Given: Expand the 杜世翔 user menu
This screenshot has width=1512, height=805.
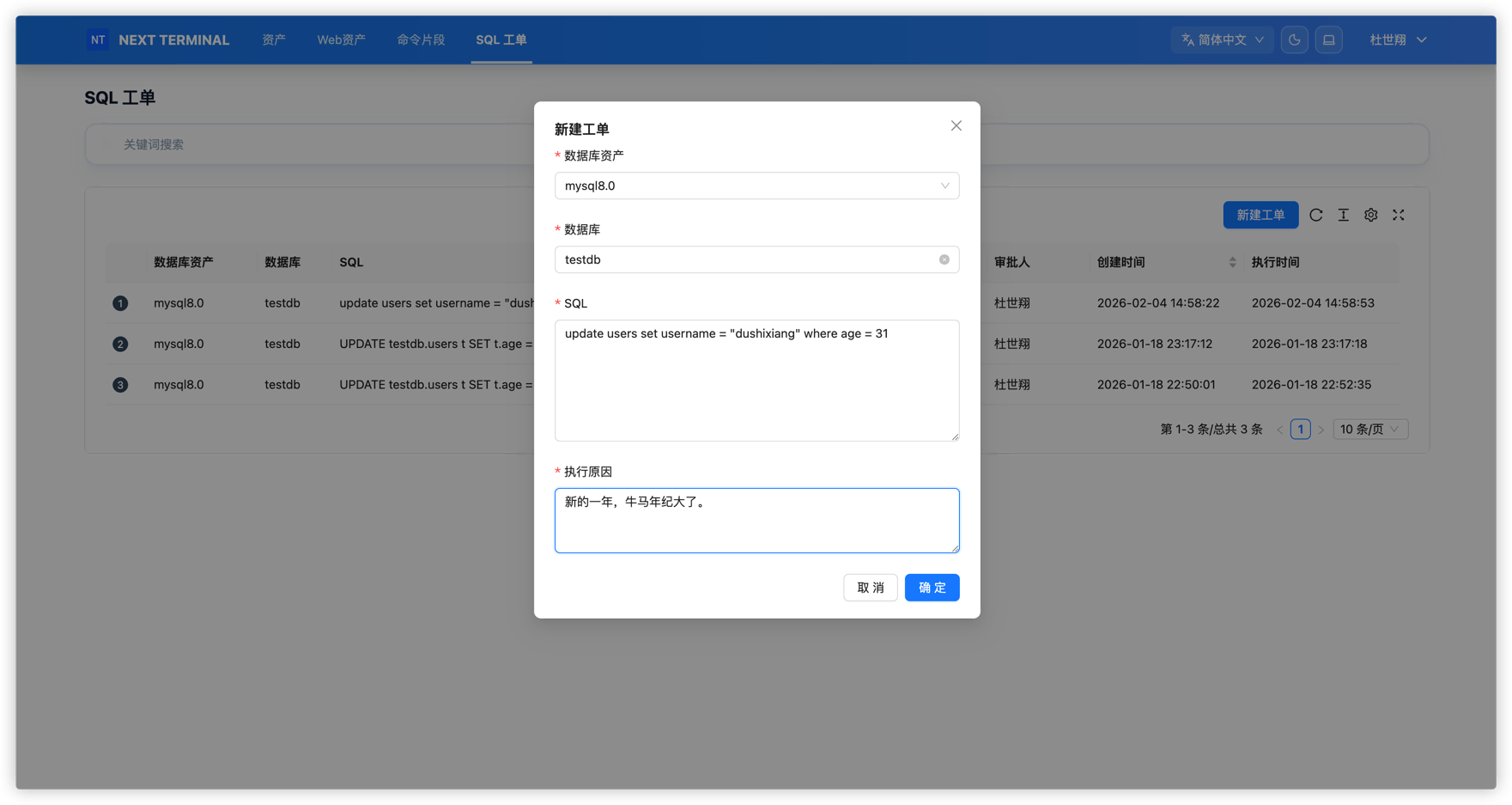Looking at the screenshot, I should [1397, 40].
